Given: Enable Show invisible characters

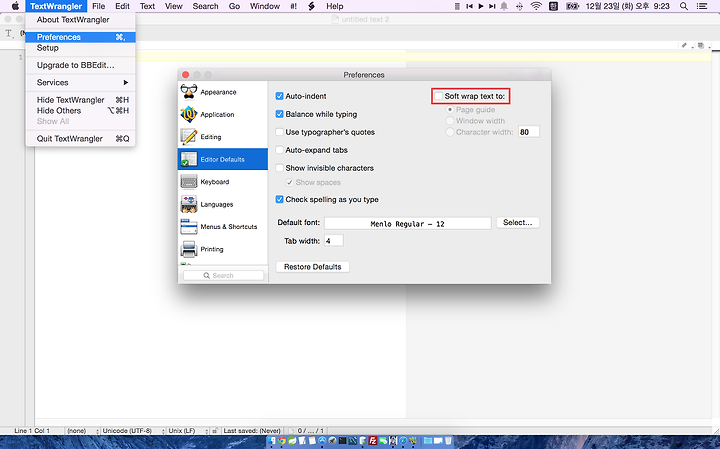Looking at the screenshot, I should [x=279, y=168].
